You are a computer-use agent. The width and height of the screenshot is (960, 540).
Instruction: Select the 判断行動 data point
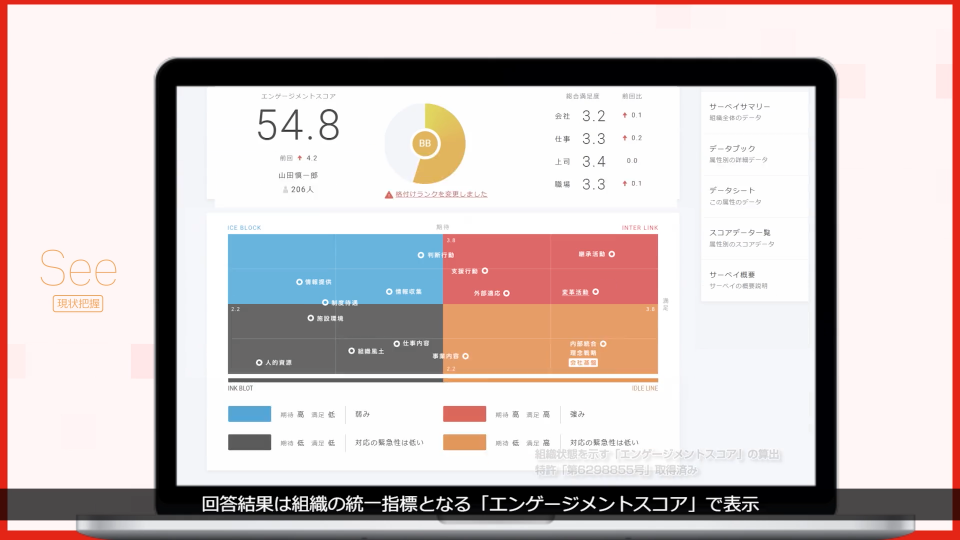pyautogui.click(x=421, y=255)
